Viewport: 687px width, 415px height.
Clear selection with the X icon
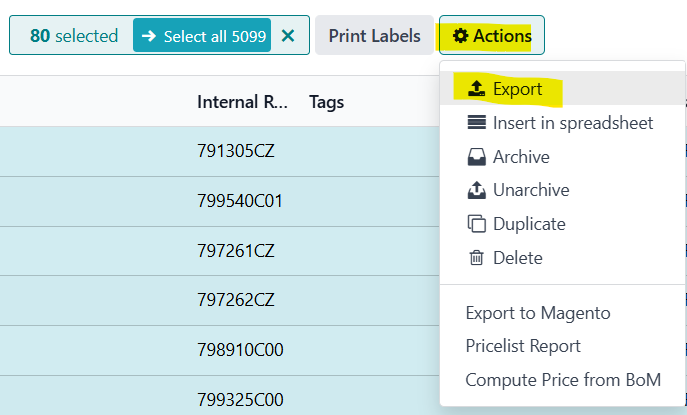[x=288, y=36]
